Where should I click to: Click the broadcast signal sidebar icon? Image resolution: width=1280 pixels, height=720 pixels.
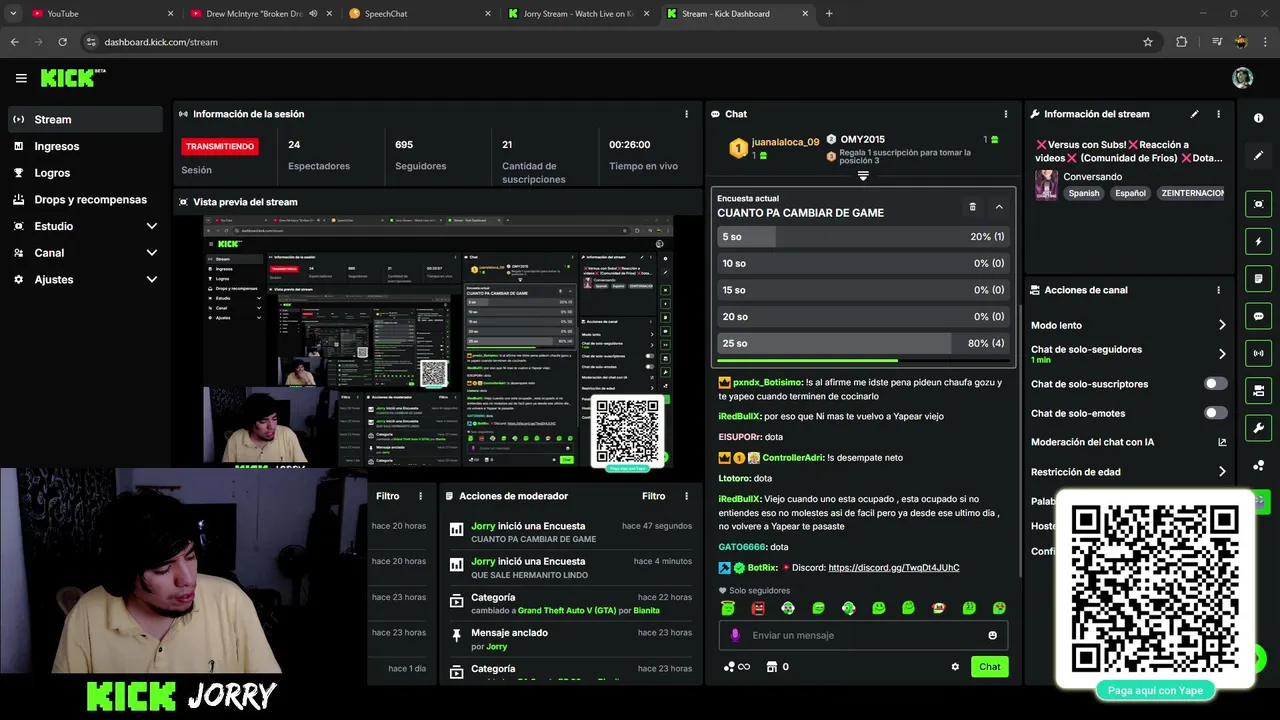(x=1259, y=353)
